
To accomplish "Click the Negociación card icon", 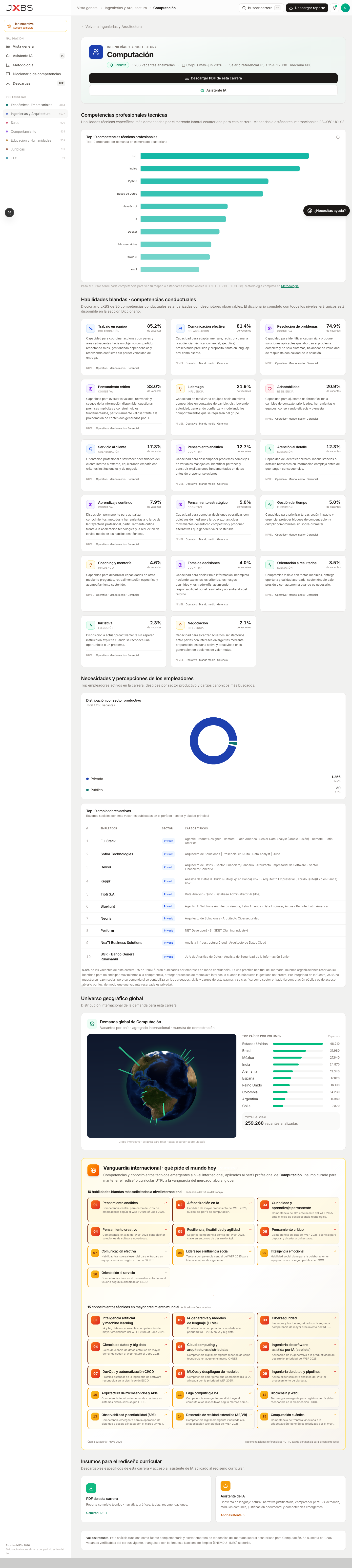I will pyautogui.click(x=180, y=625).
